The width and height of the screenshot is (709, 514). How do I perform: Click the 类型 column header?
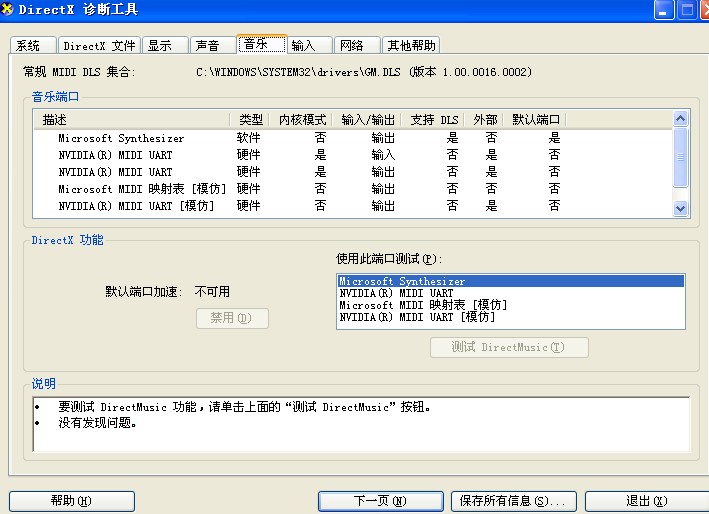click(250, 120)
